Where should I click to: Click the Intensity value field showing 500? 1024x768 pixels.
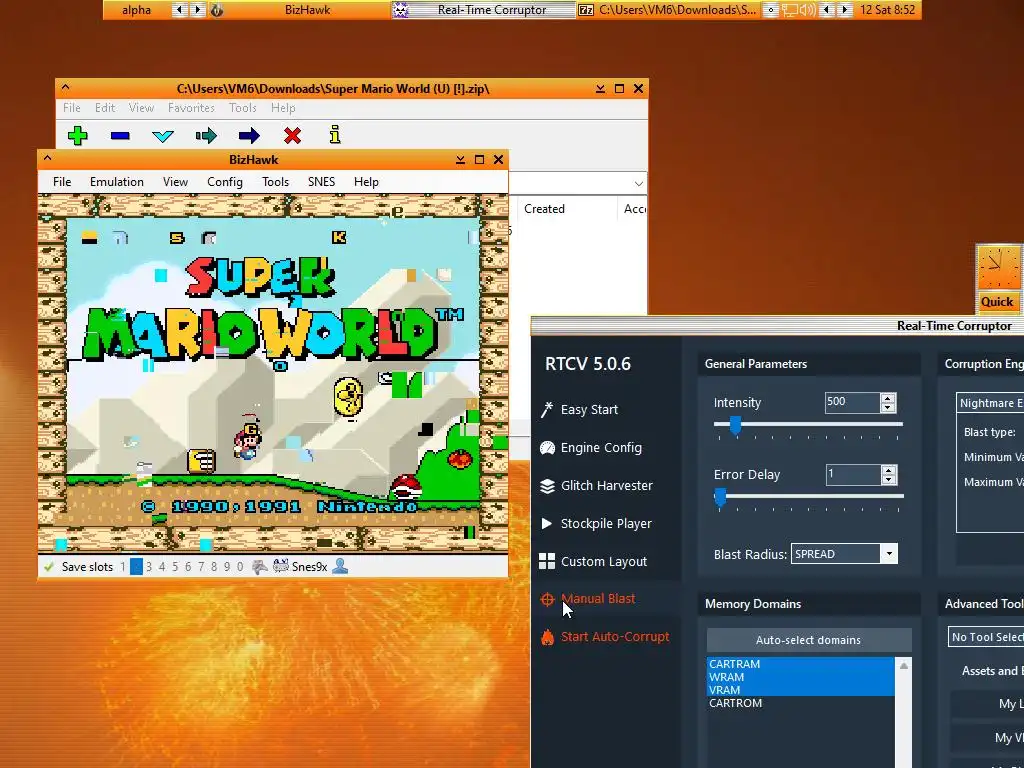tap(852, 402)
